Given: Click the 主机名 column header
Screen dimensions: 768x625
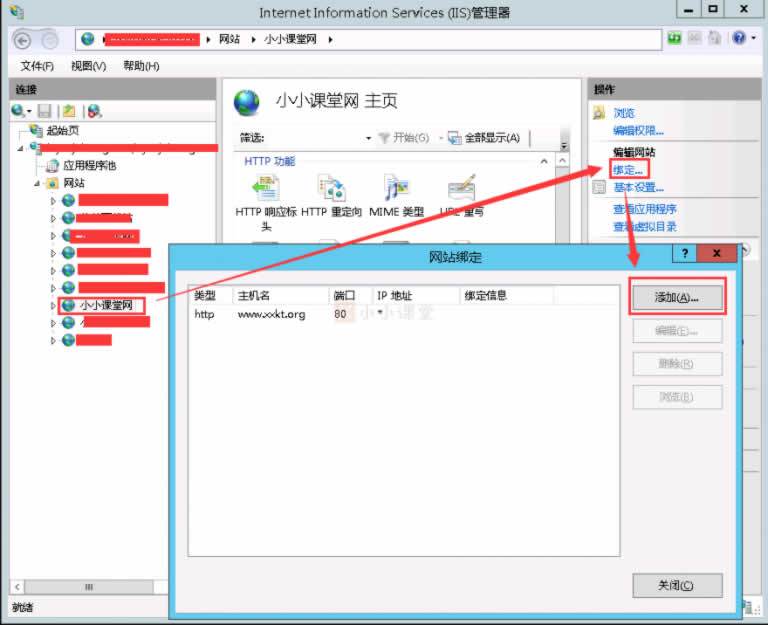Looking at the screenshot, I should (255, 296).
